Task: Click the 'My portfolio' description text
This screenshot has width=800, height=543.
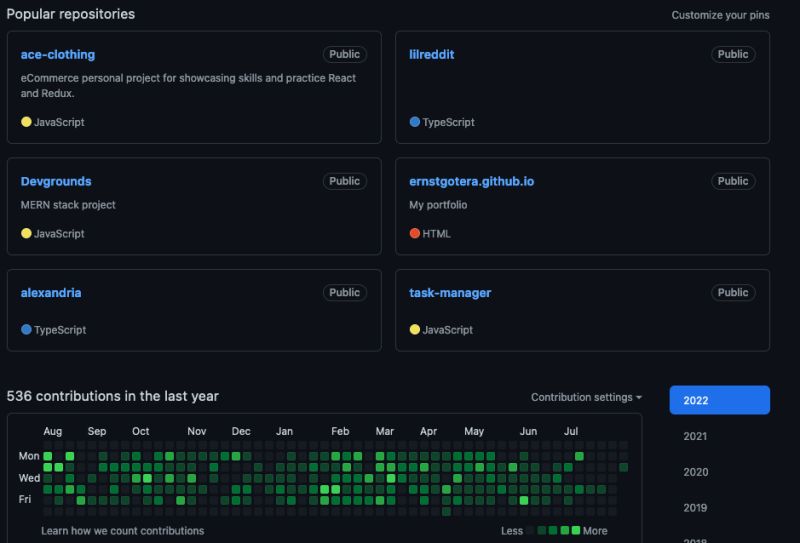Action: [x=438, y=205]
